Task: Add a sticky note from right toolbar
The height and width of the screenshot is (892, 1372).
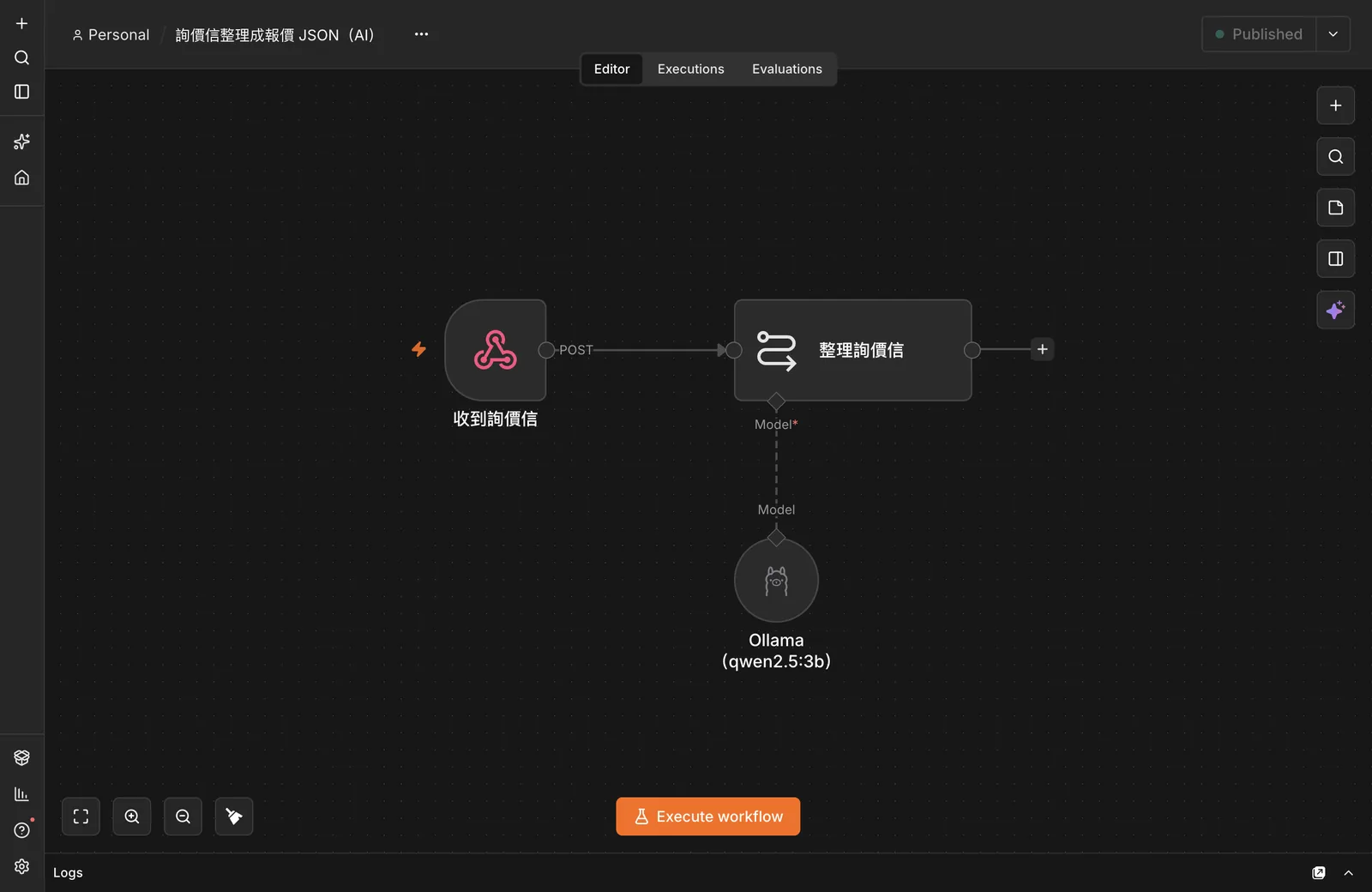Action: click(x=1335, y=208)
